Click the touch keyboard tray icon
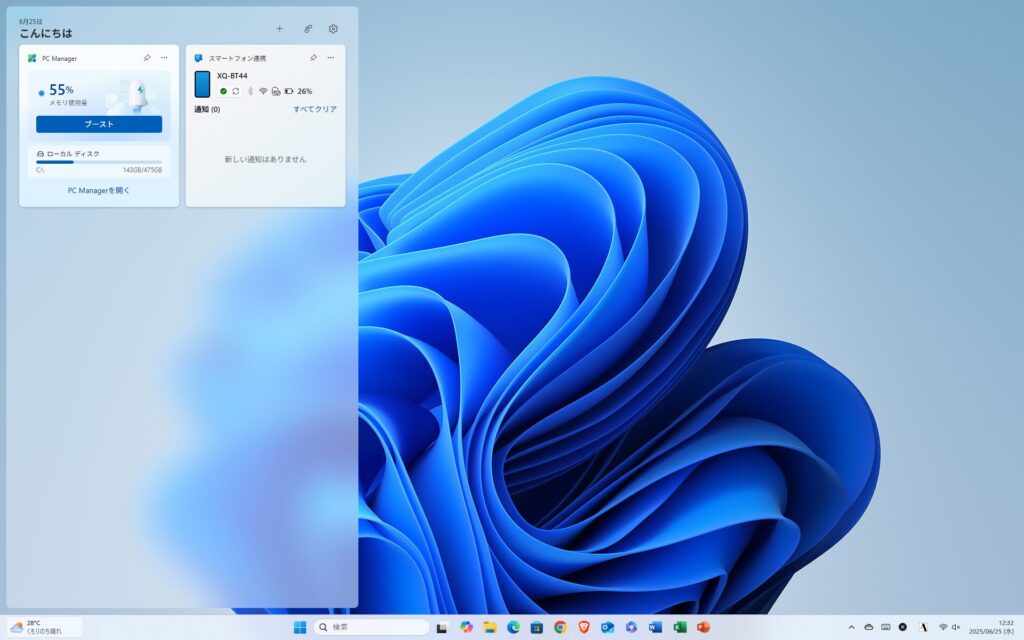Screen dimensions: 1024x640 tap(886, 628)
